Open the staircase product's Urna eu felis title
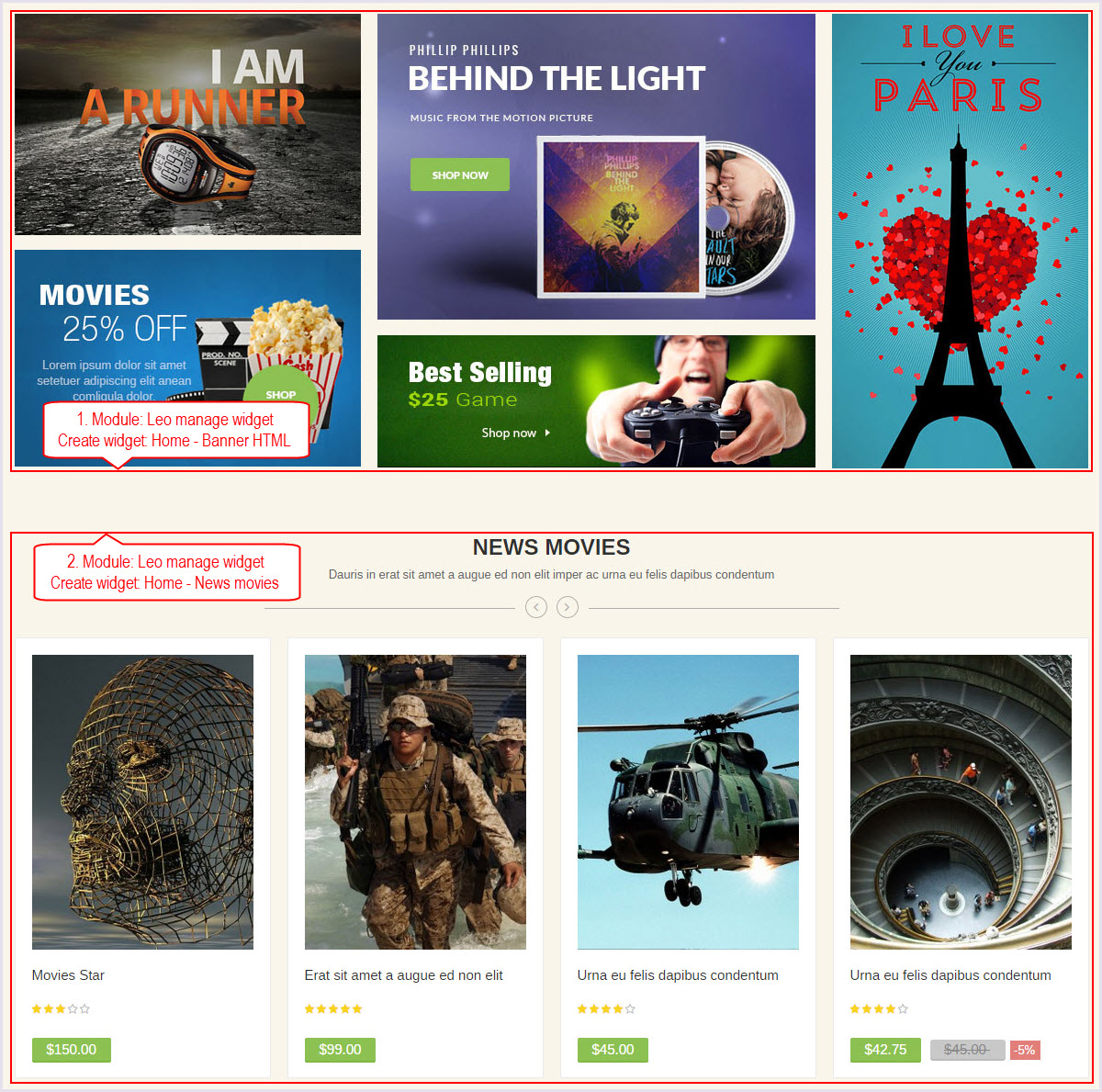Image resolution: width=1102 pixels, height=1092 pixels. tap(950, 975)
